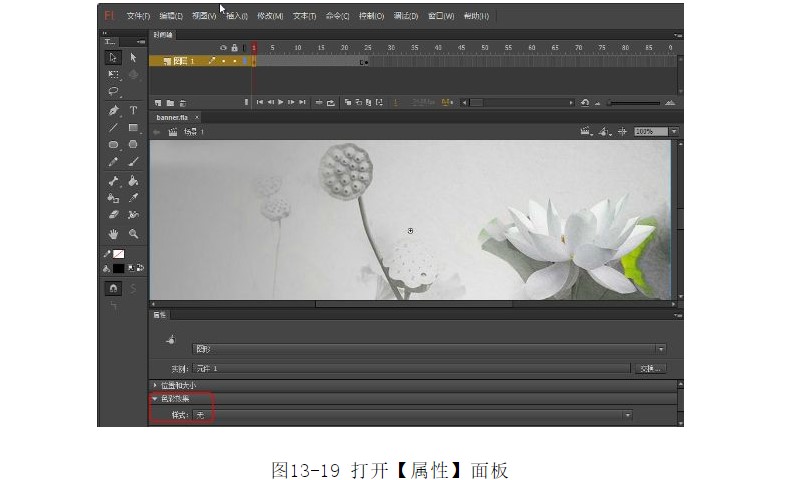Choose the Lasso tool
The image size is (800, 480).
(x=114, y=91)
